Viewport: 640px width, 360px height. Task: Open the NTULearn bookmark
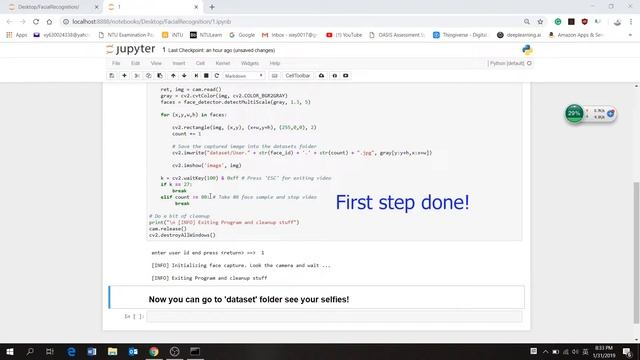click(206, 35)
